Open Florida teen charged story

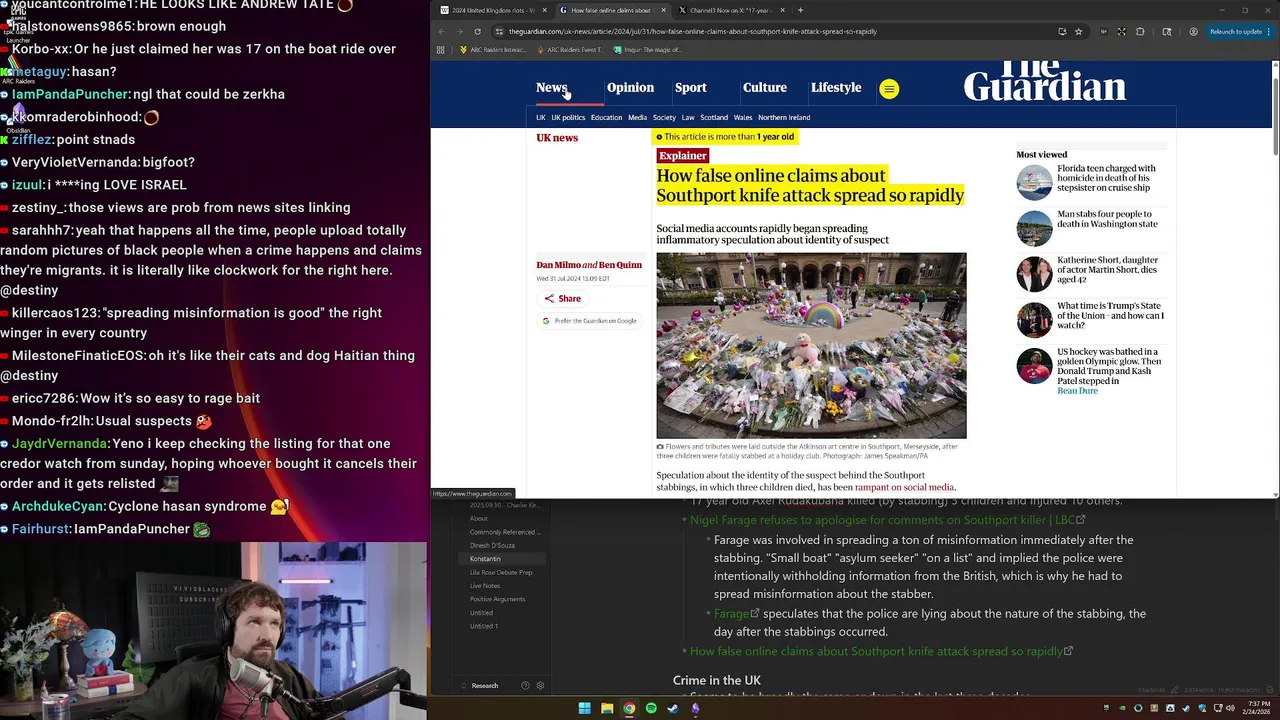pyautogui.click(x=1105, y=178)
